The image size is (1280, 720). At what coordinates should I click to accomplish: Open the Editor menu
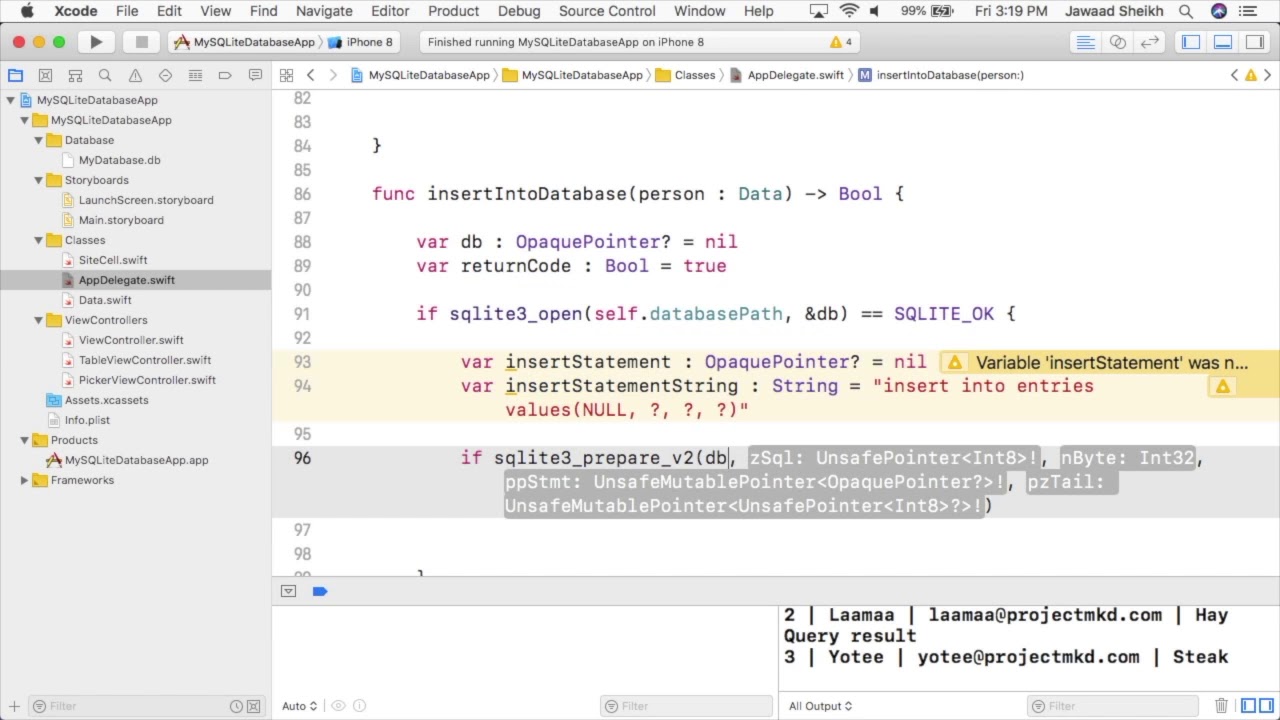[390, 11]
